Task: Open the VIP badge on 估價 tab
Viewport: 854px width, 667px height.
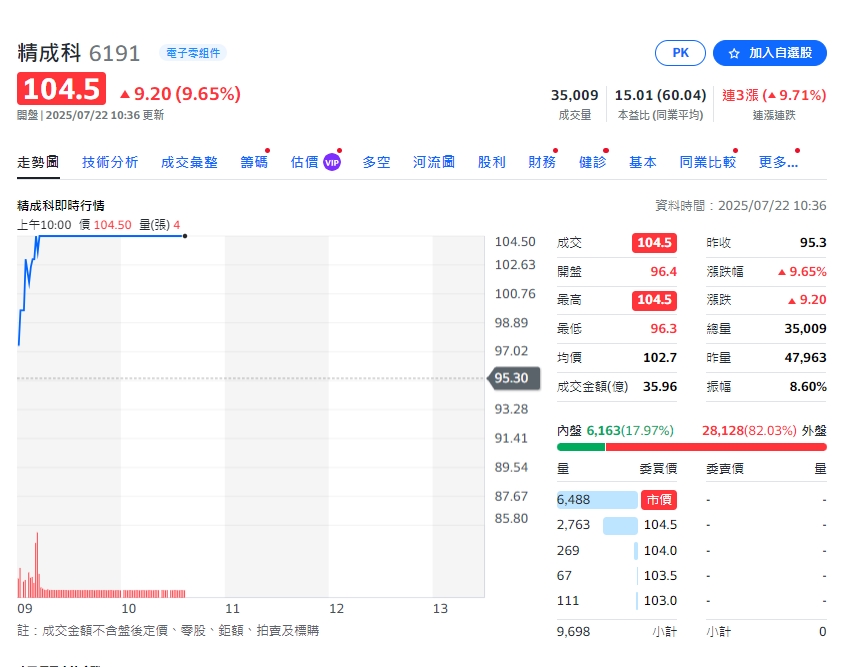Action: coord(331,160)
